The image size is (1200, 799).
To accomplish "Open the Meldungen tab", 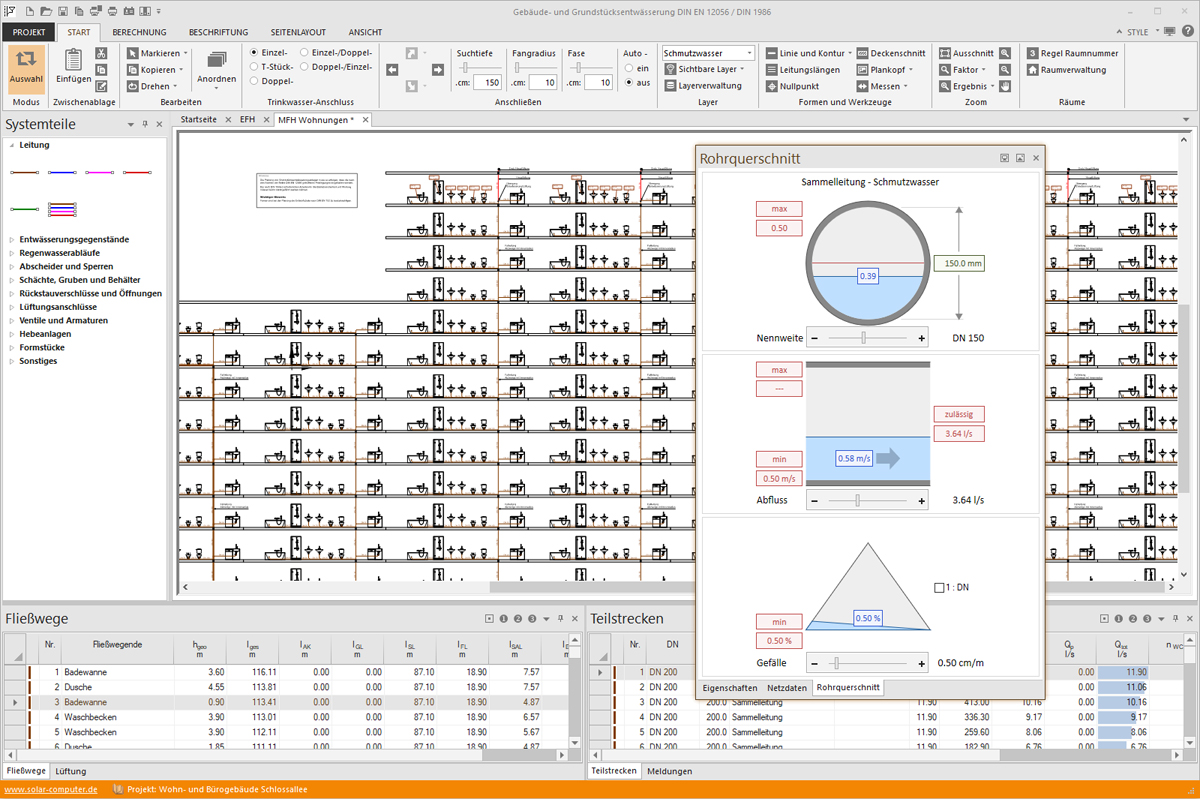I will [669, 771].
